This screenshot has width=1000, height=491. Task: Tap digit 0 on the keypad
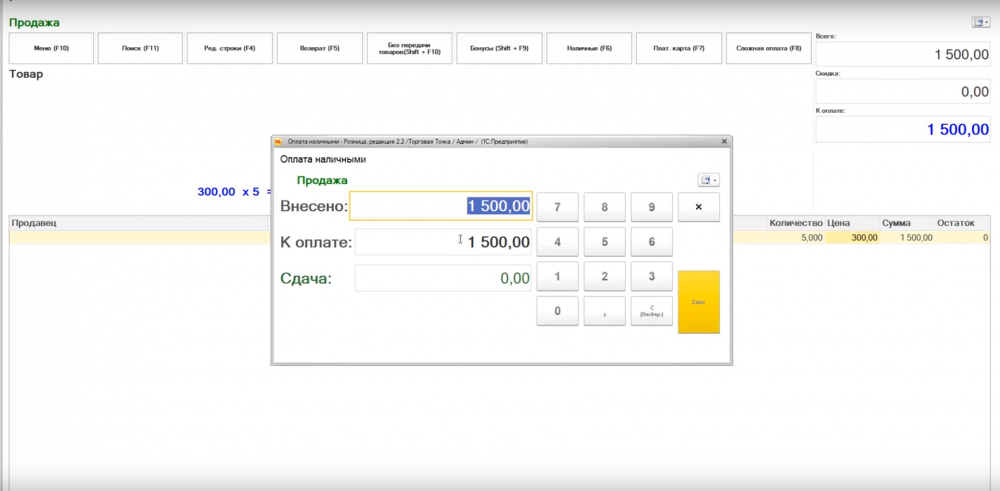tap(557, 311)
